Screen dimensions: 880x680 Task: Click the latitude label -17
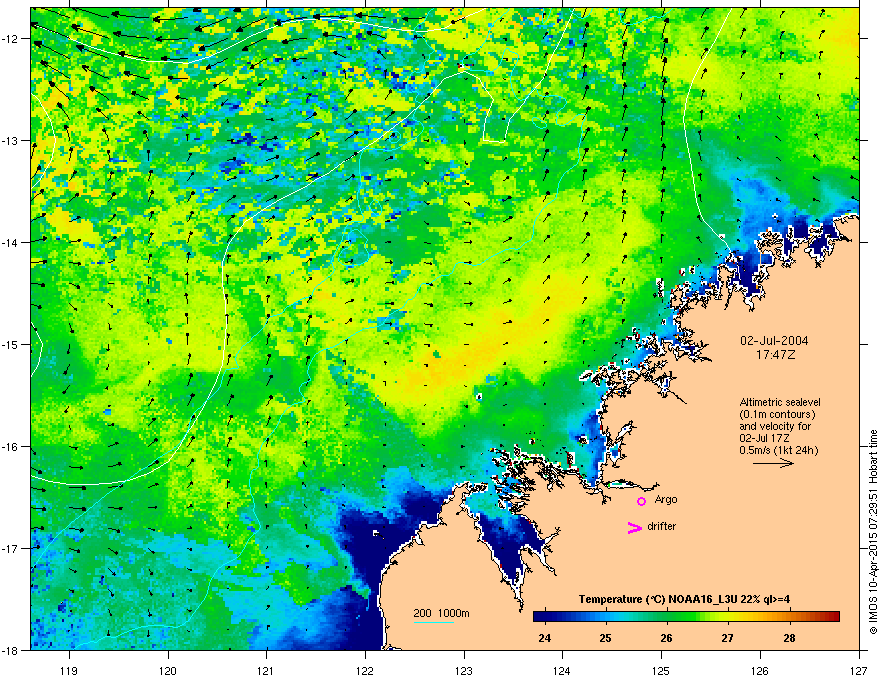point(11,549)
